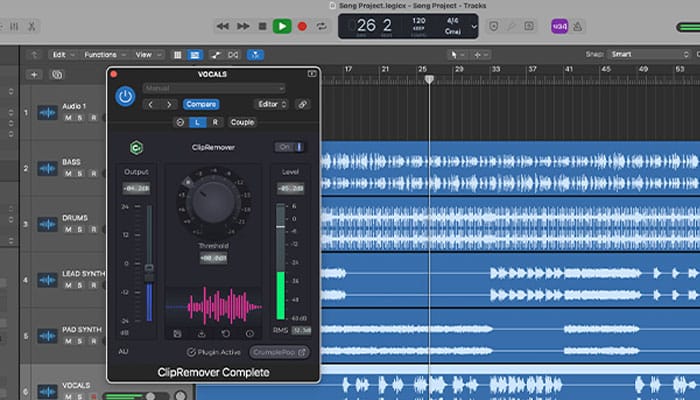
Task: Rewind the transport
Action: point(222,26)
